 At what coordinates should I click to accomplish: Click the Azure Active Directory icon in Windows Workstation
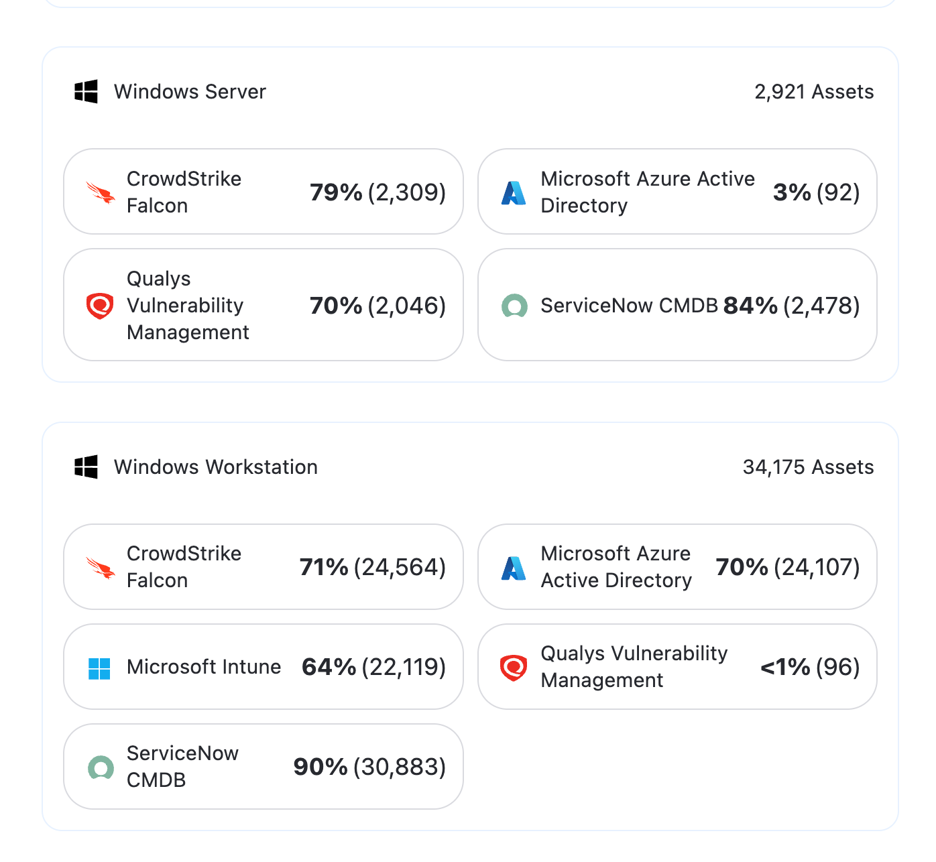click(x=513, y=567)
